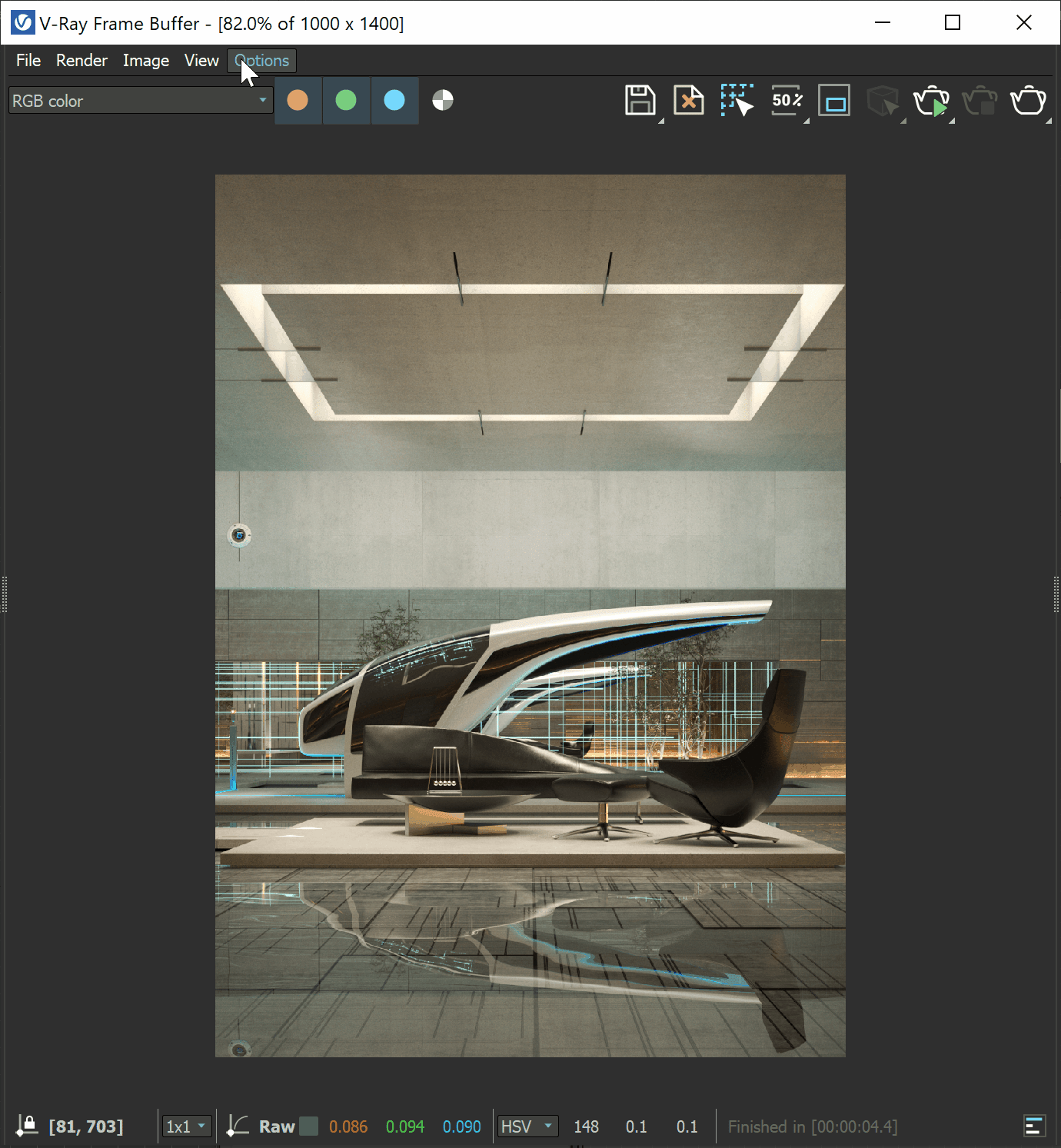Click the V-Ray icon in the title bar
The image size is (1061, 1148).
coord(22,22)
